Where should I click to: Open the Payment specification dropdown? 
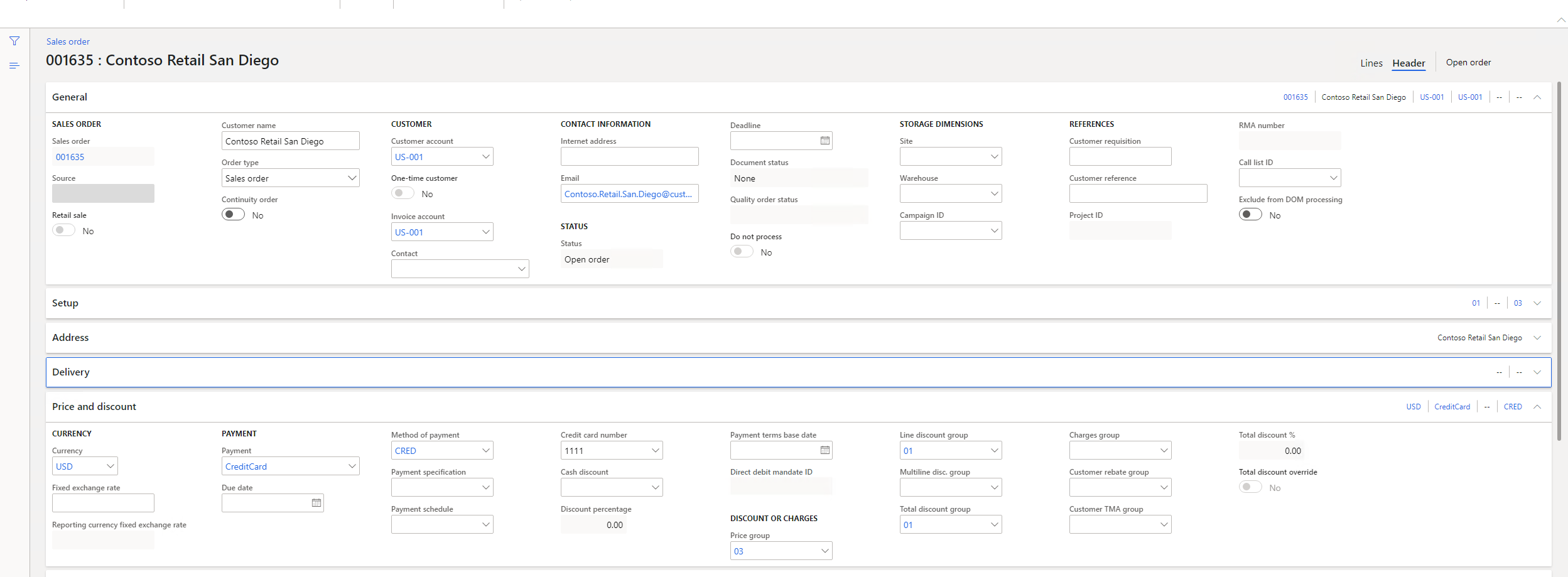coord(485,488)
